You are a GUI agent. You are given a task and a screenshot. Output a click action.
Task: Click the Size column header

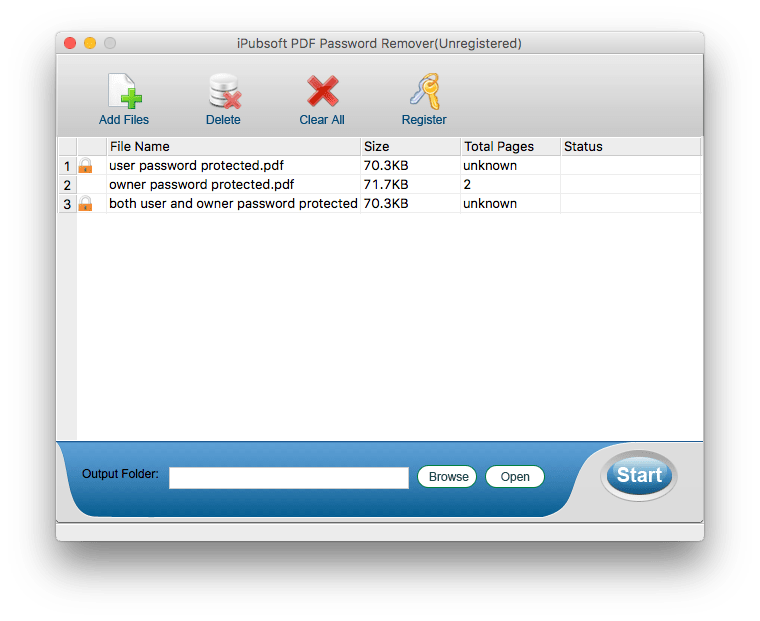tap(411, 146)
